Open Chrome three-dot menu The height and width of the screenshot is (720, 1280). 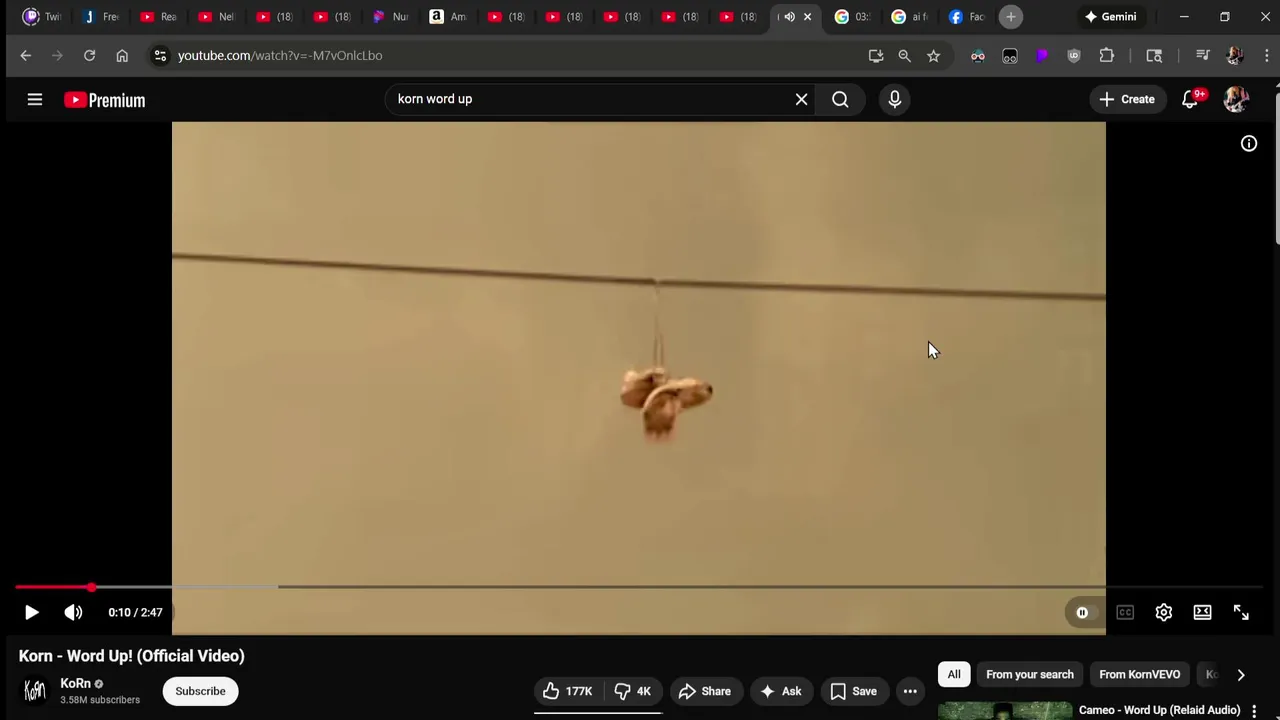pyautogui.click(x=1266, y=56)
